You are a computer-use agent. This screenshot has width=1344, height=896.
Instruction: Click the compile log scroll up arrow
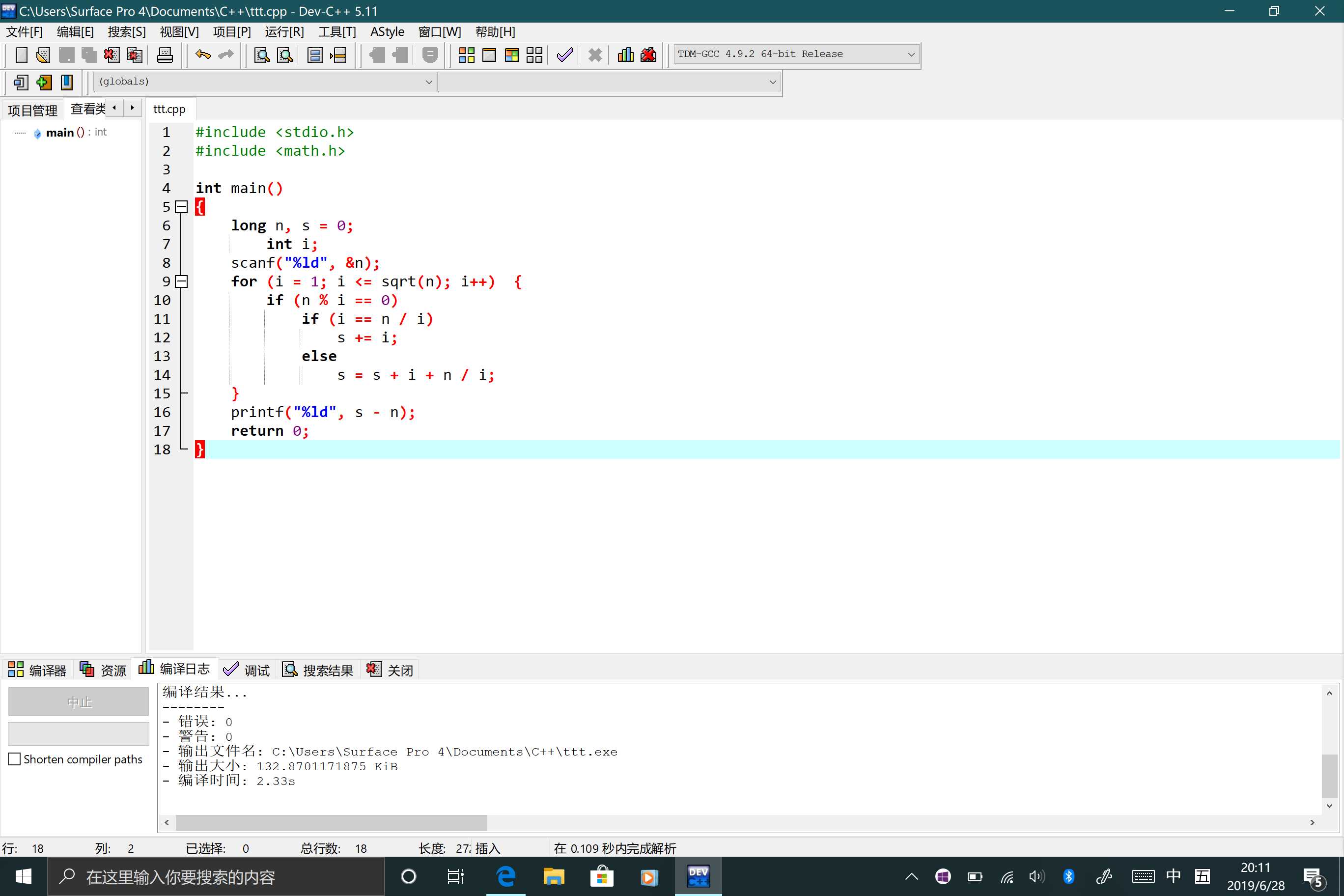pyautogui.click(x=1330, y=693)
